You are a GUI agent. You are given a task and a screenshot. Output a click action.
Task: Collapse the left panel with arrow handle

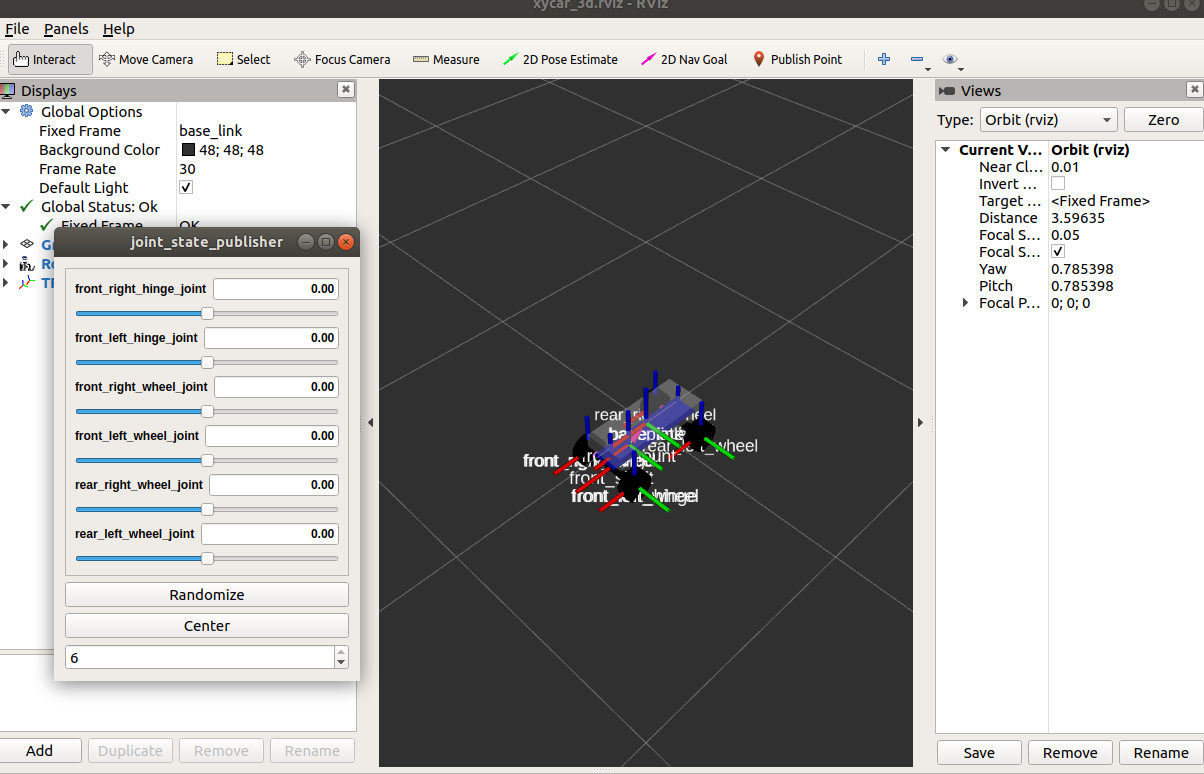coord(370,423)
